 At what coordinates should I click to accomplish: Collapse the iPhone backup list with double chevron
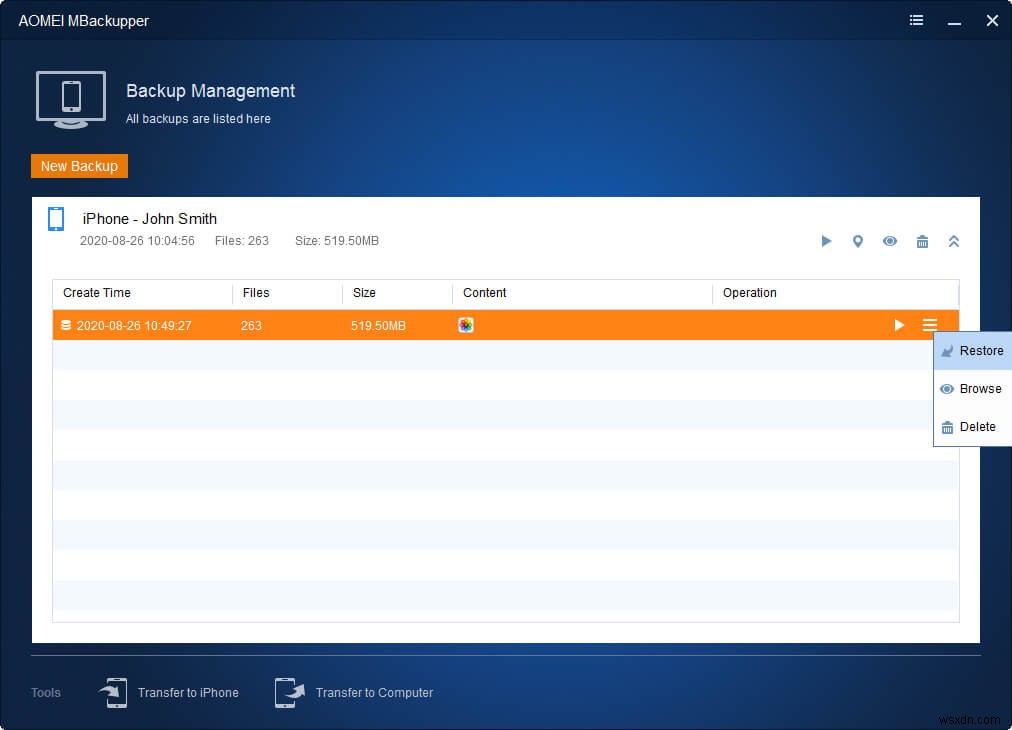point(953,241)
